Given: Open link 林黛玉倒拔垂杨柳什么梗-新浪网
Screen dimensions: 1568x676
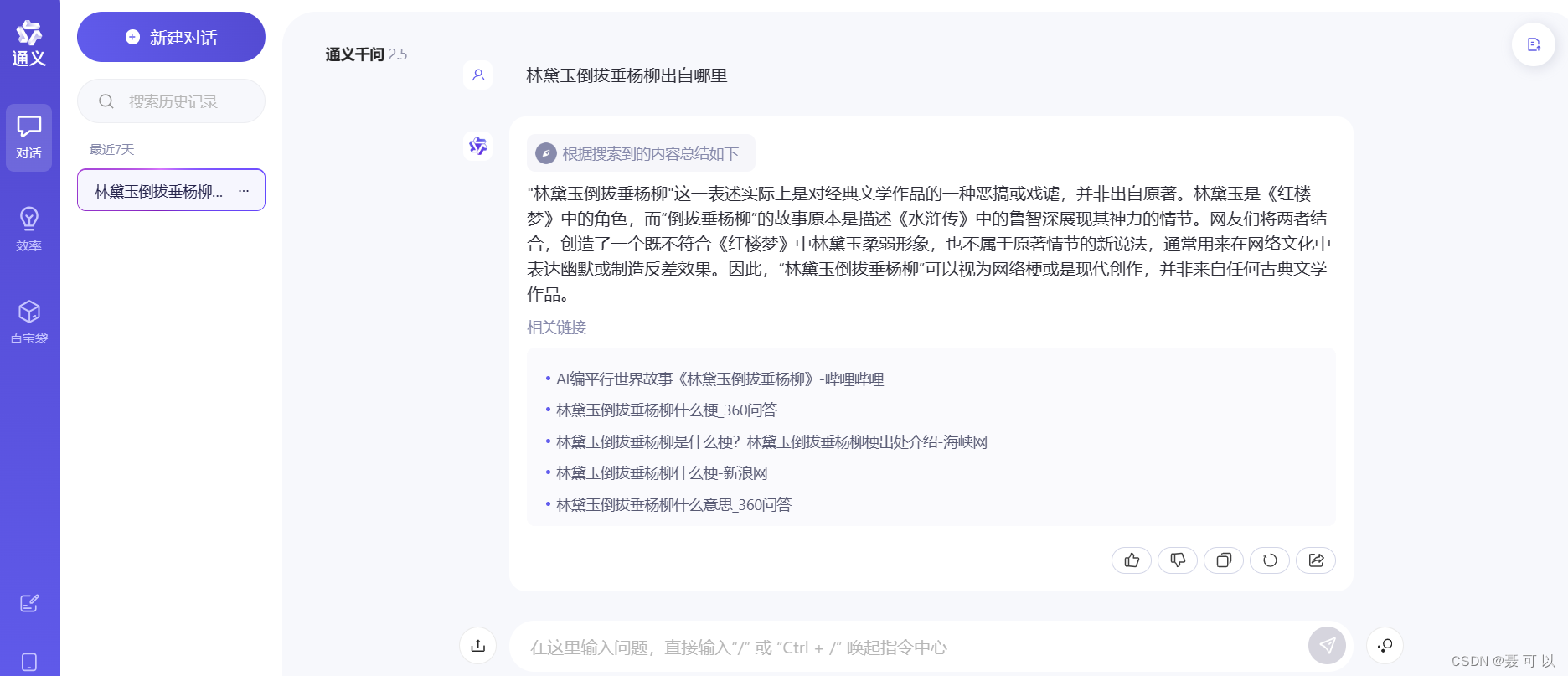Looking at the screenshot, I should point(662,473).
